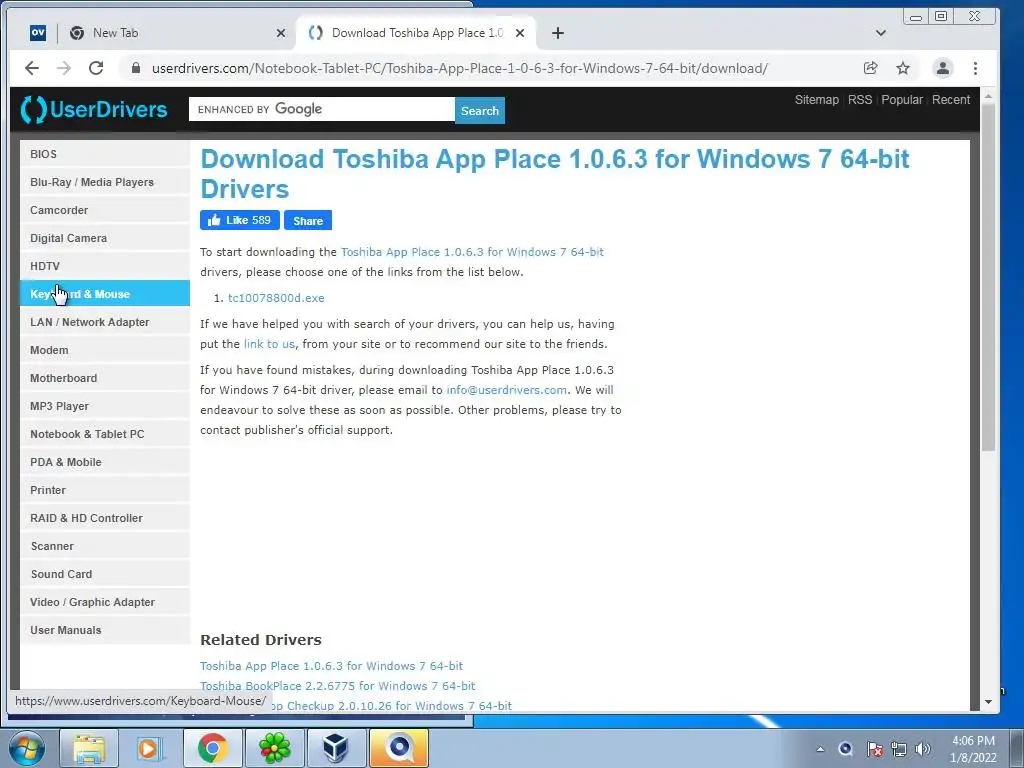This screenshot has width=1024, height=768.
Task: Open related driver Toshiba App Place 1.0.6.3
Action: pyautogui.click(x=331, y=666)
